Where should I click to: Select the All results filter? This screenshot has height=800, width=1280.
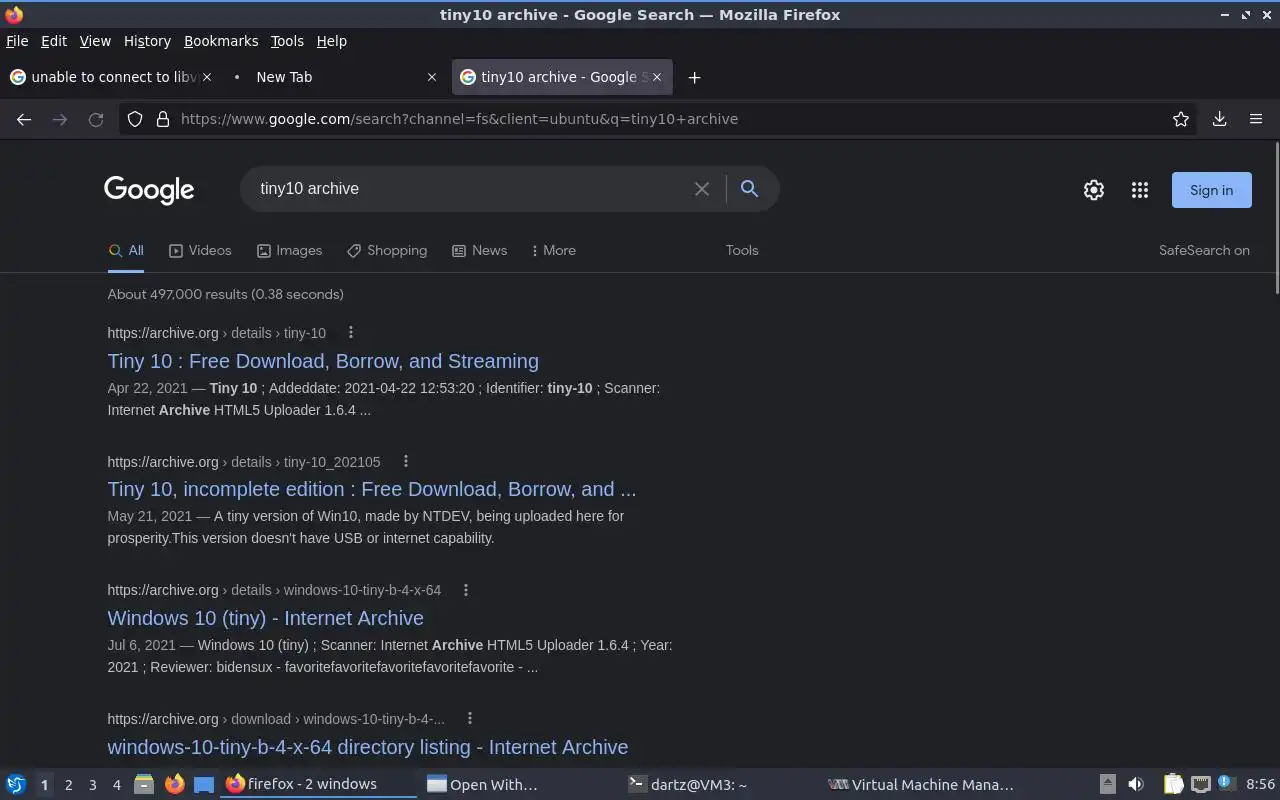(x=126, y=250)
